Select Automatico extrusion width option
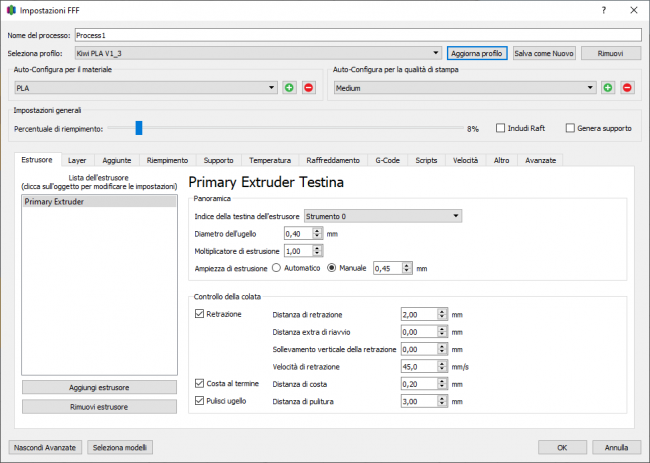Viewport: 650px width, 463px height. click(276, 268)
